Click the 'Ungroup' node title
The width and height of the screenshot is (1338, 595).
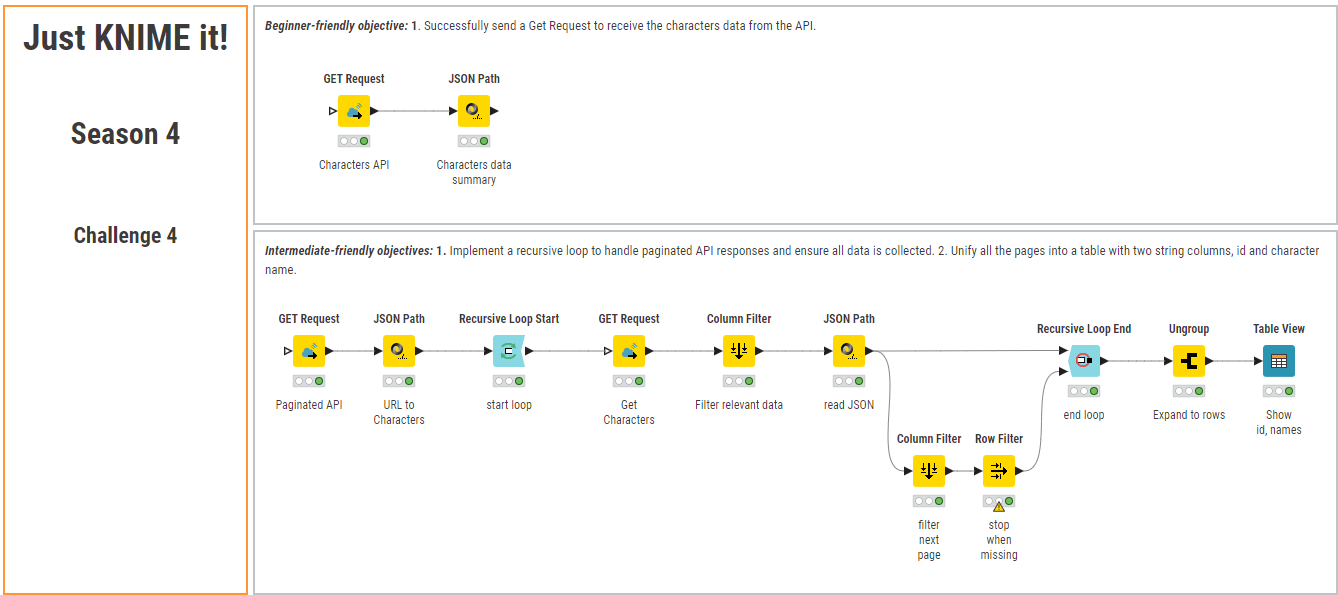pos(1189,329)
